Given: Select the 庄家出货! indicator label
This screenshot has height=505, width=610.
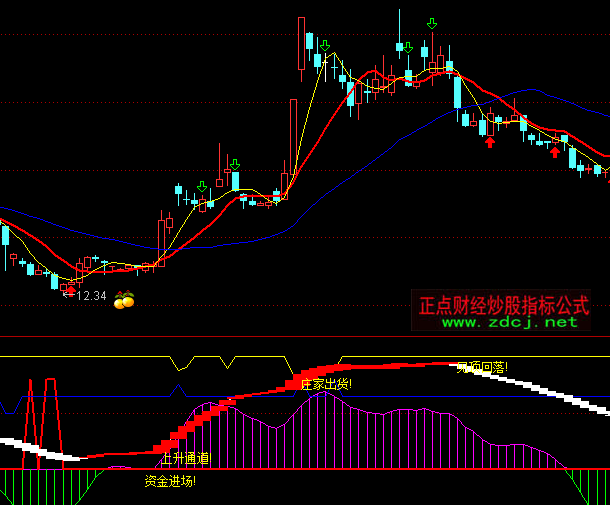Looking at the screenshot, I should (326, 383).
